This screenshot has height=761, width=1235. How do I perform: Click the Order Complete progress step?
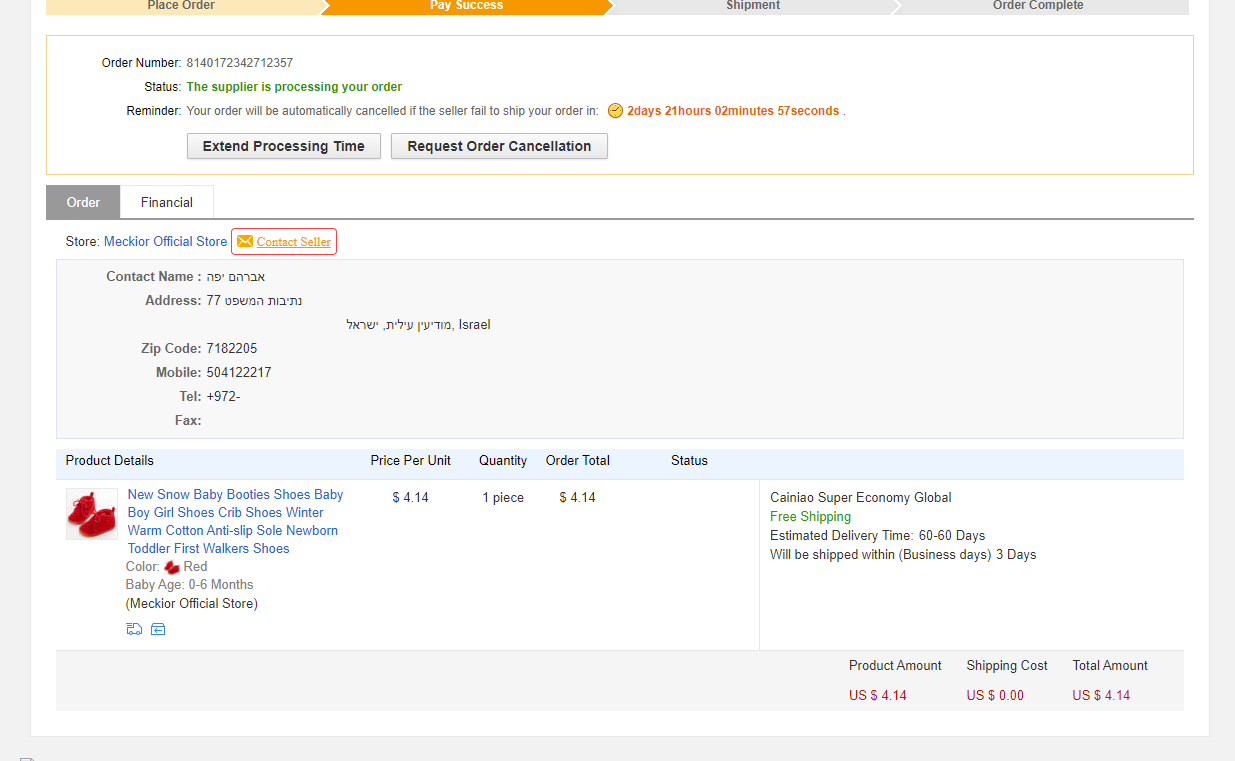click(1038, 6)
